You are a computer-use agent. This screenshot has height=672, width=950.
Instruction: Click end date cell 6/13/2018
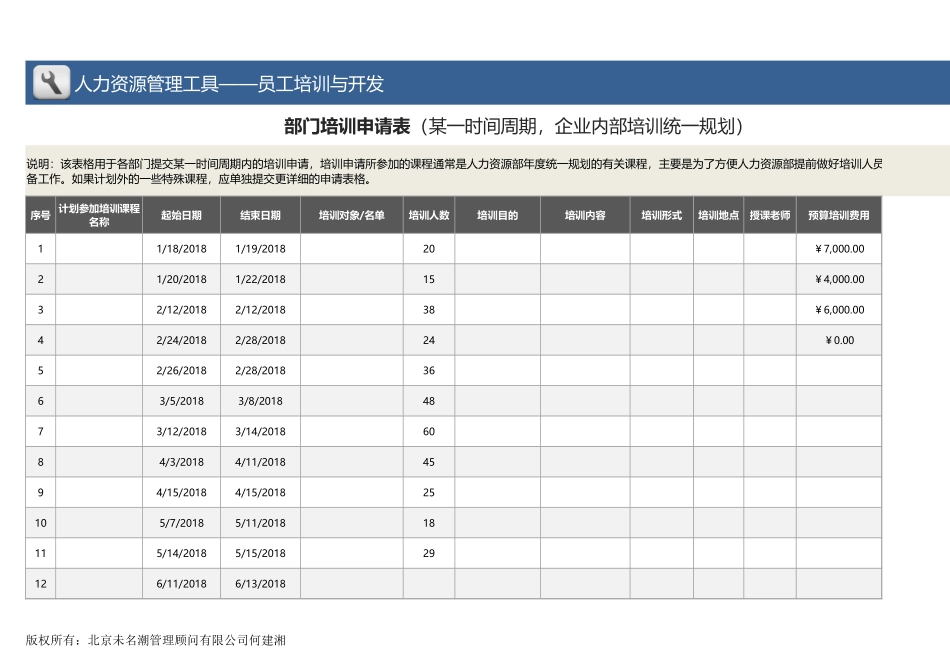tap(261, 584)
